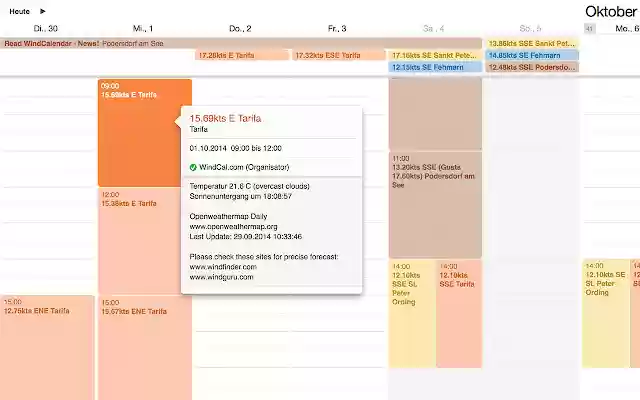Go to next week with the arrow
The height and width of the screenshot is (400, 640).
coord(42,11)
